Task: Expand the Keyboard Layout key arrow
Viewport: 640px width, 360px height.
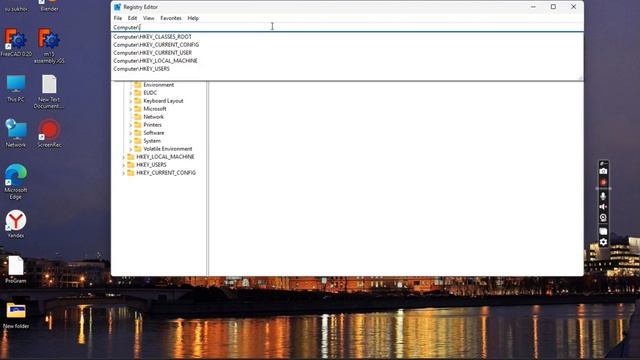Action: [131, 101]
